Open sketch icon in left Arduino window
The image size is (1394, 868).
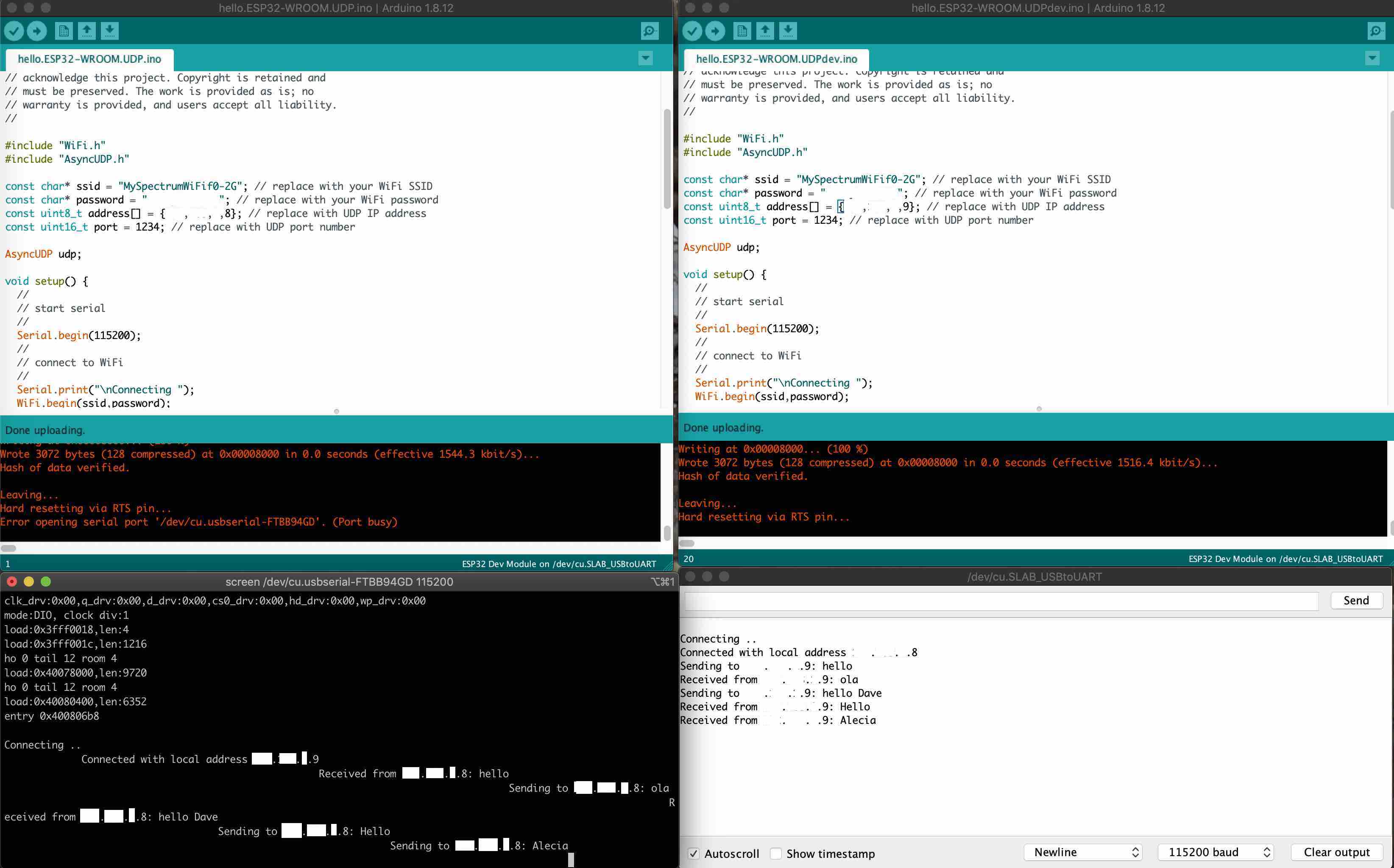point(86,31)
